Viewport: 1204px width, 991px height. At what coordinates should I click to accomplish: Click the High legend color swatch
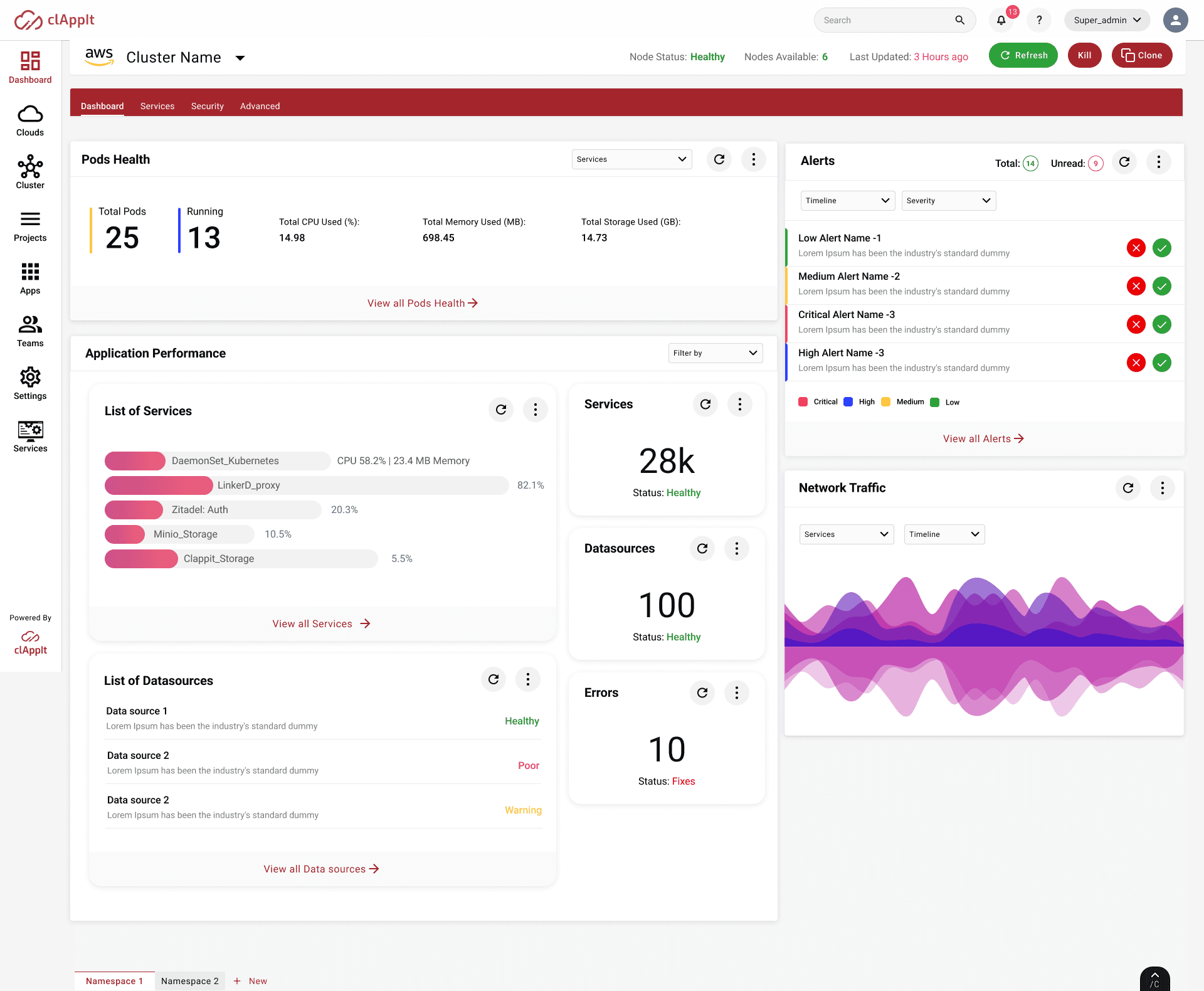848,402
